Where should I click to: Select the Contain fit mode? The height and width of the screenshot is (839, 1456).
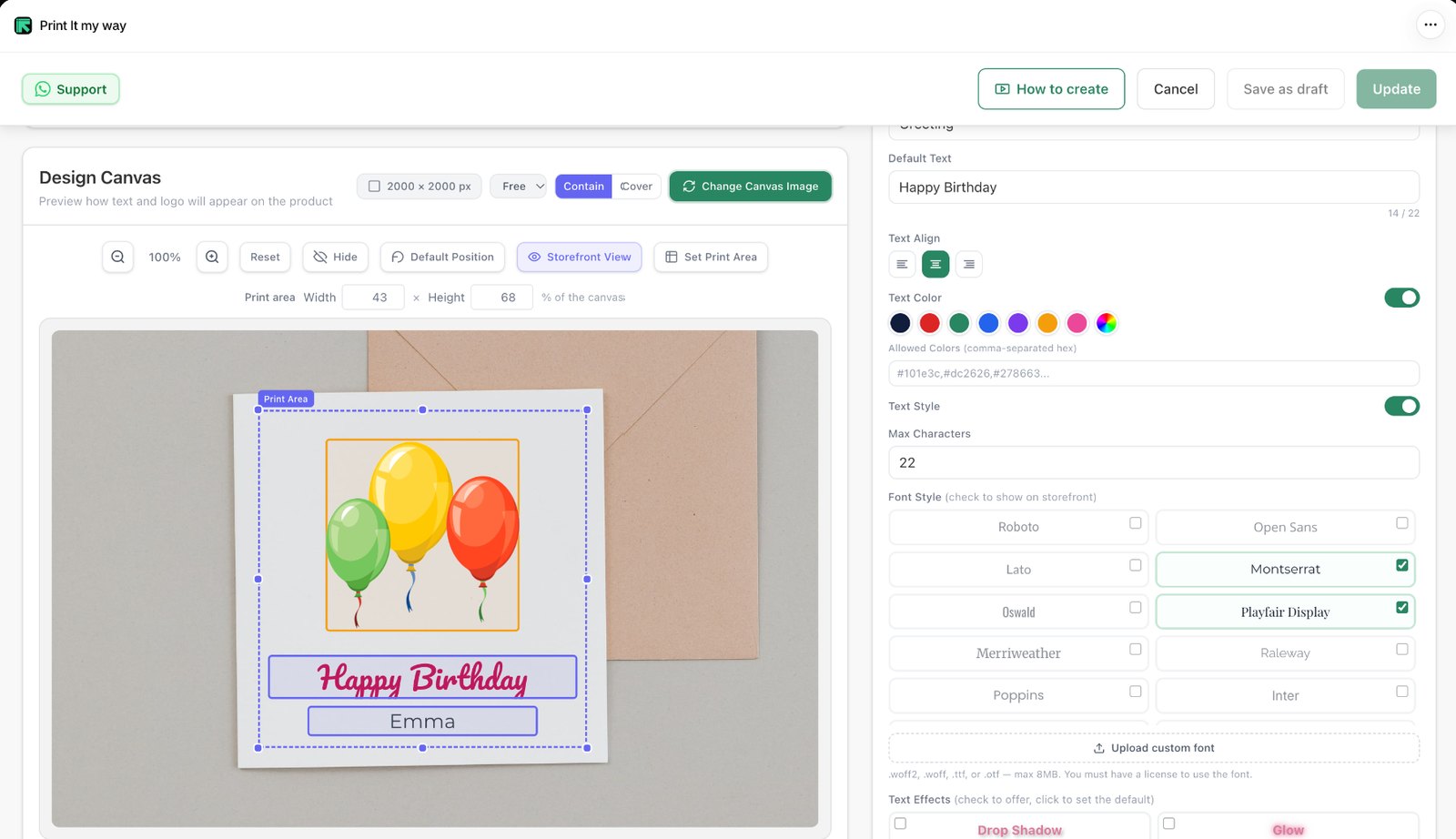click(583, 187)
